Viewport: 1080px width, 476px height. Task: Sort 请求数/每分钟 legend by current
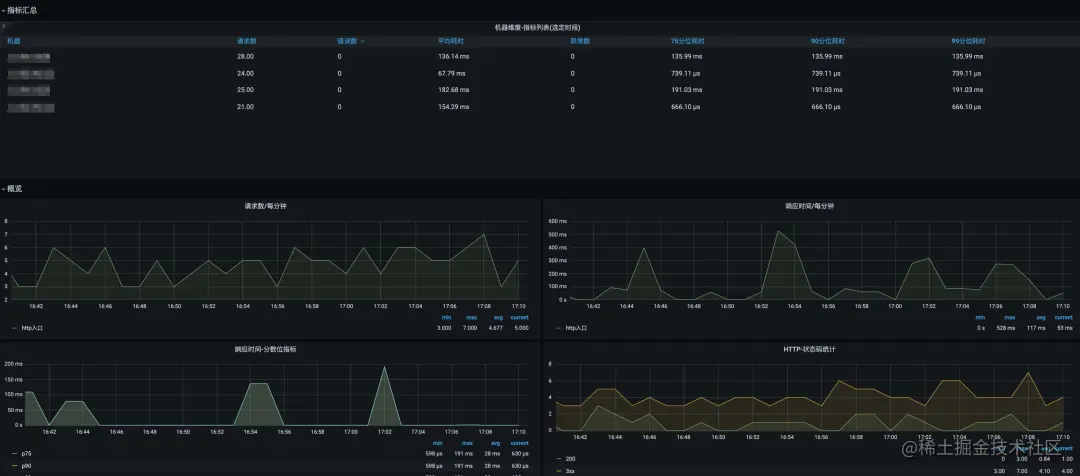tap(519, 318)
